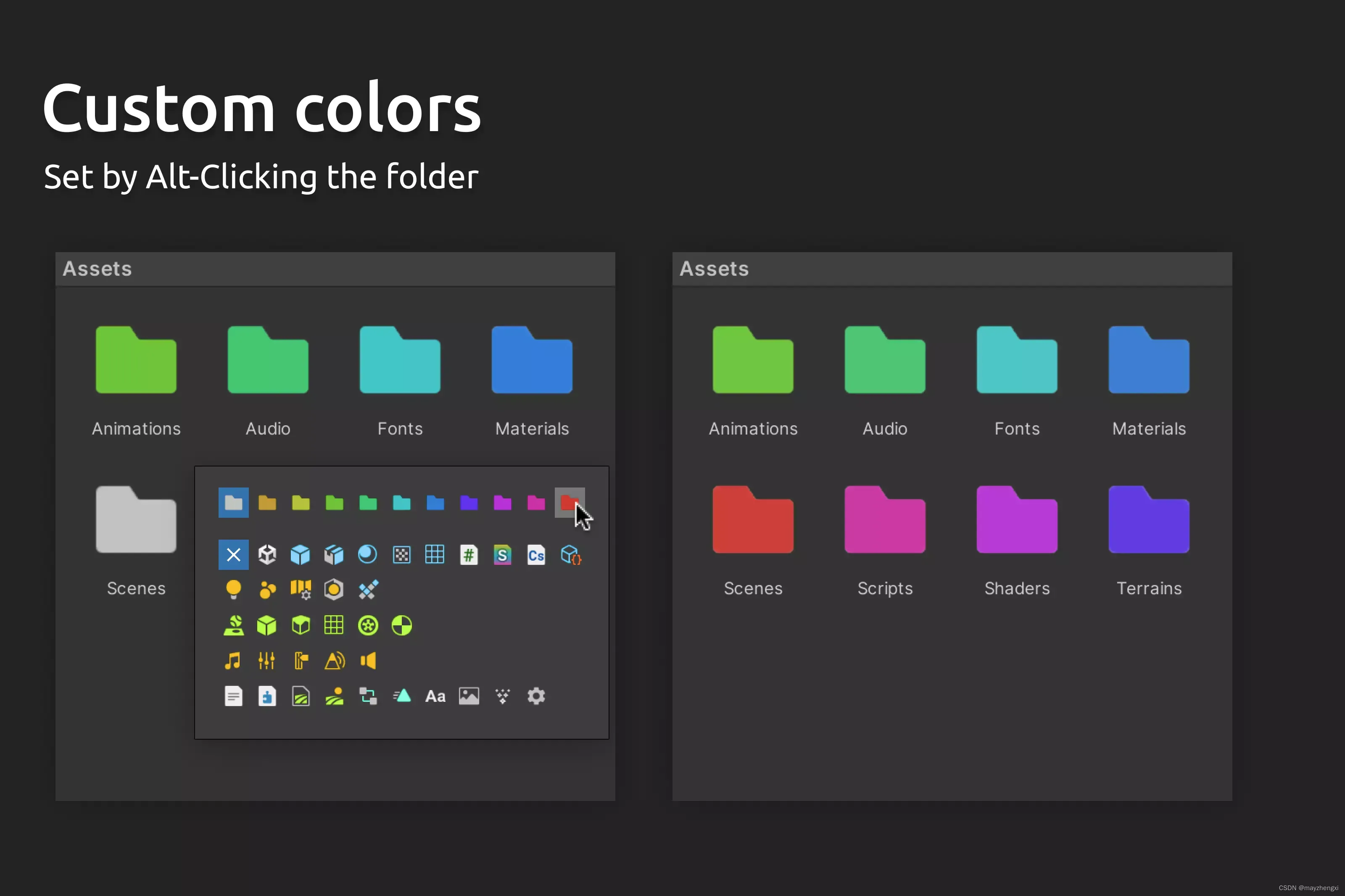Pick the default gray folder color swatch

pyautogui.click(x=233, y=502)
